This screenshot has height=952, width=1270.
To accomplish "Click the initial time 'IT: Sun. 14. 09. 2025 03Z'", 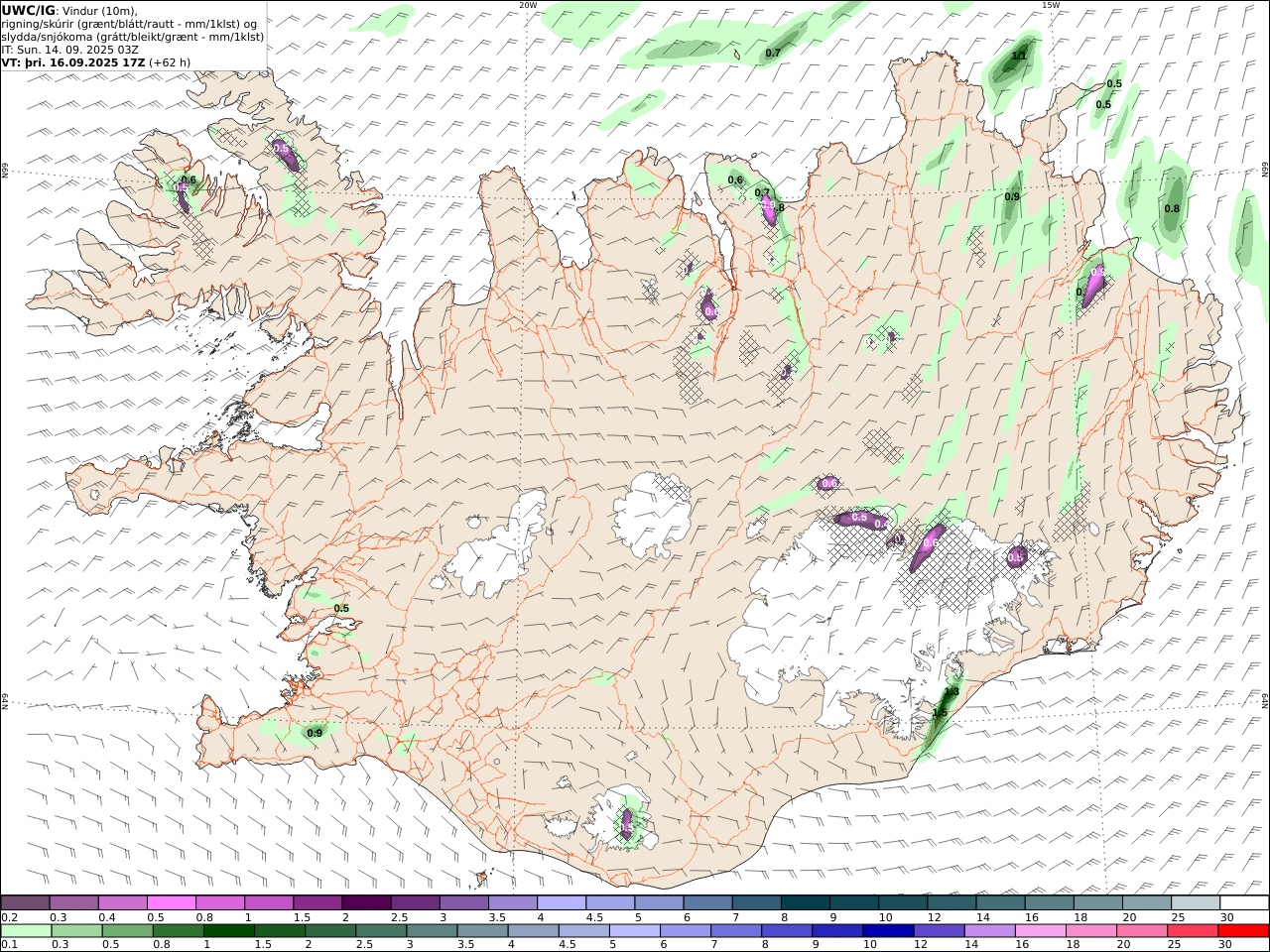I will click(69, 50).
